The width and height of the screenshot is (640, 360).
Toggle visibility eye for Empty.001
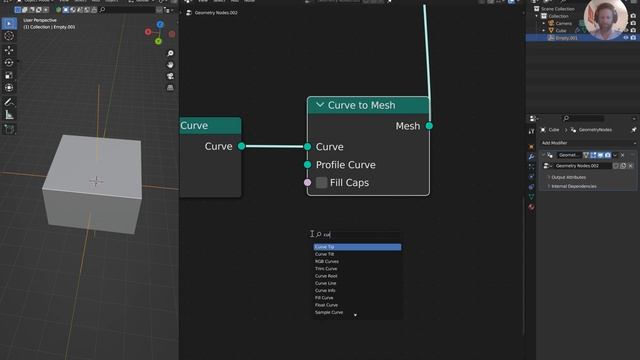(626, 38)
